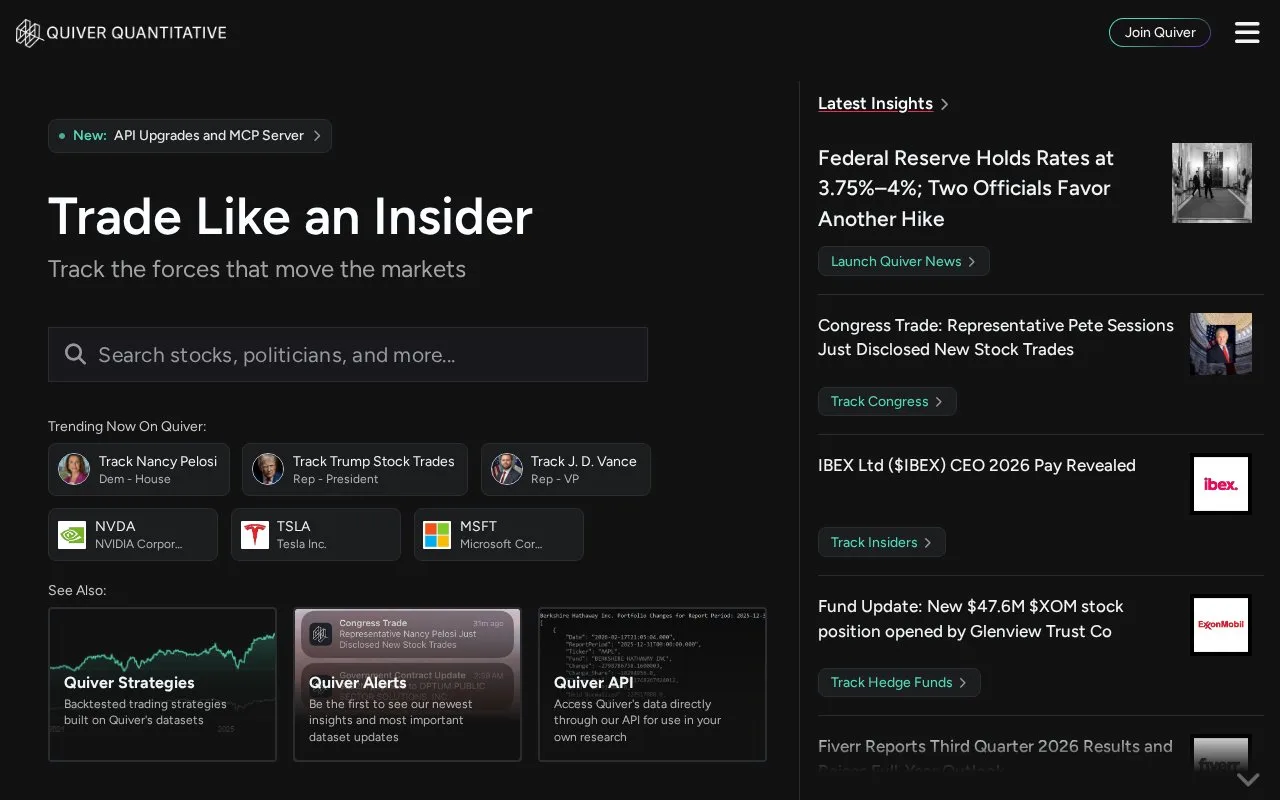Image resolution: width=1280 pixels, height=800 pixels.
Task: Select Track Nancy Pelosi chip
Action: 139,469
